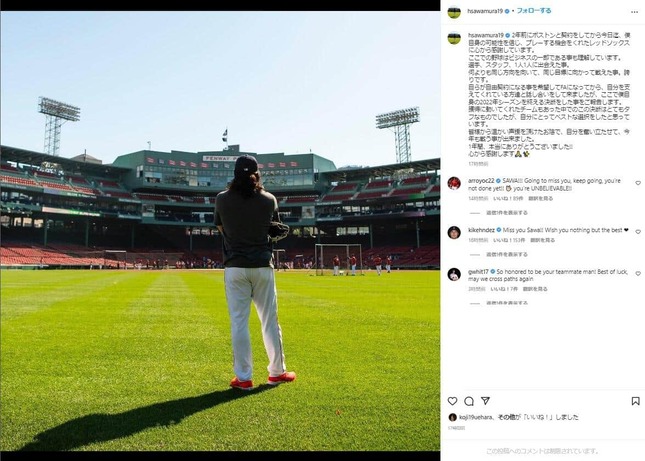Image resolution: width=645 pixels, height=461 pixels.
Task: Click the Fenway Park post photo
Action: pyautogui.click(x=220, y=231)
